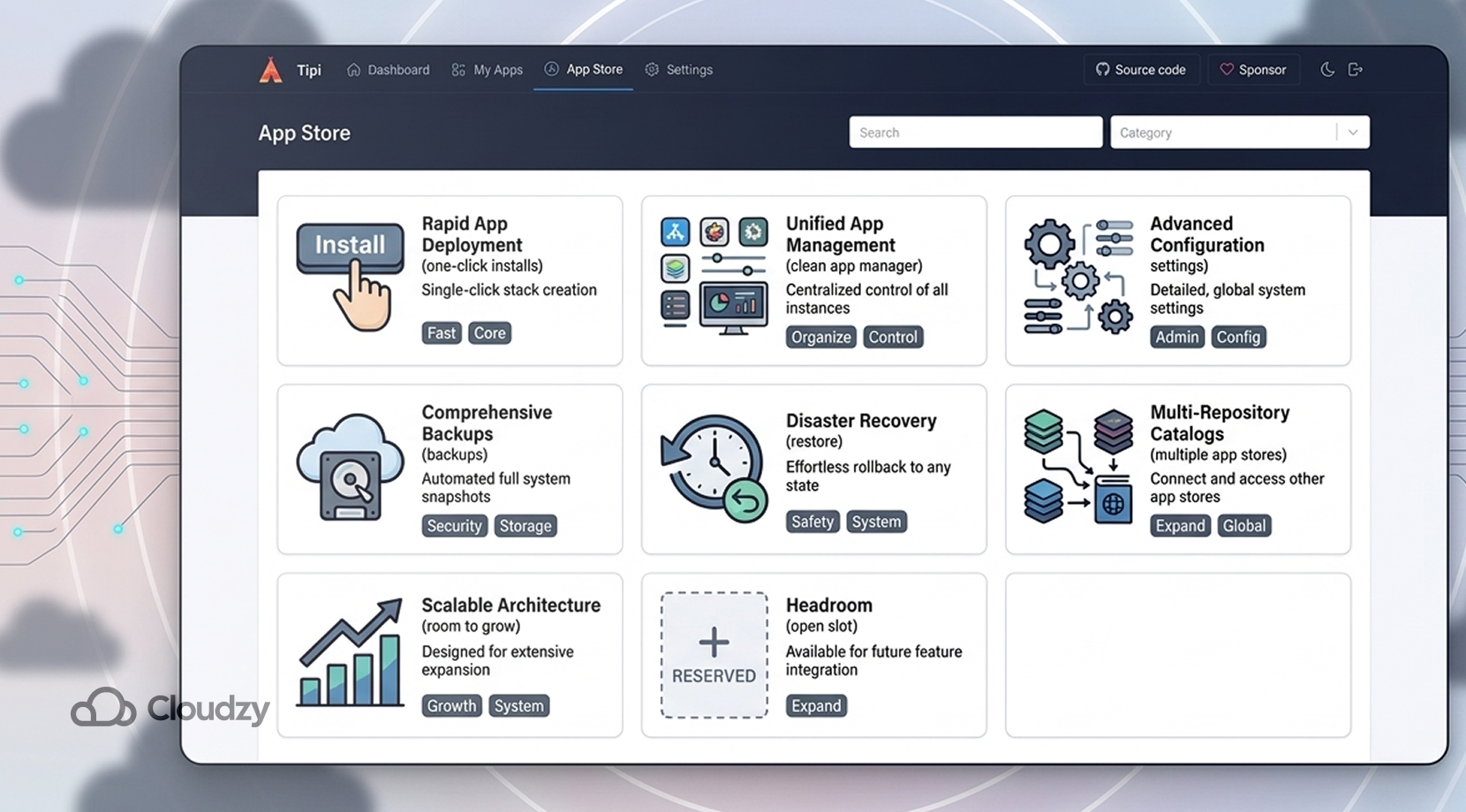Click the Safety tag on Disaster Recovery

tap(812, 521)
